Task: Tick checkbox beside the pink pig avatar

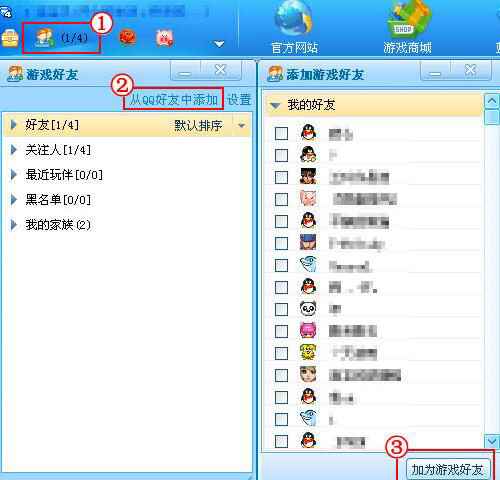Action: (281, 199)
